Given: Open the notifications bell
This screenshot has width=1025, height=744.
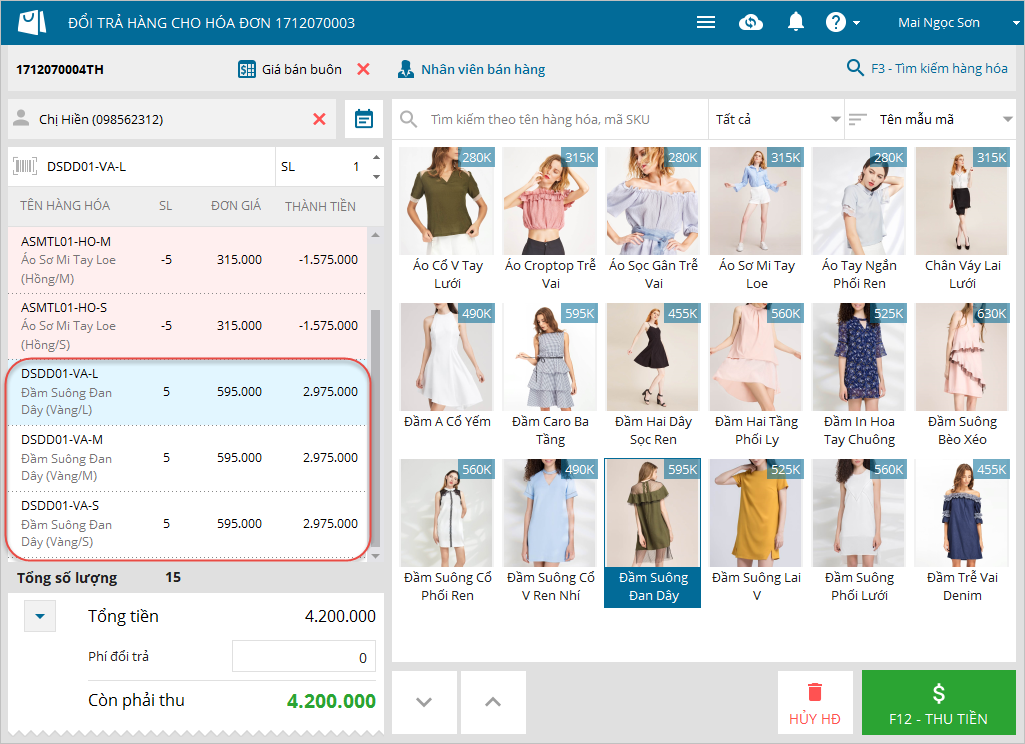Looking at the screenshot, I should 796,22.
